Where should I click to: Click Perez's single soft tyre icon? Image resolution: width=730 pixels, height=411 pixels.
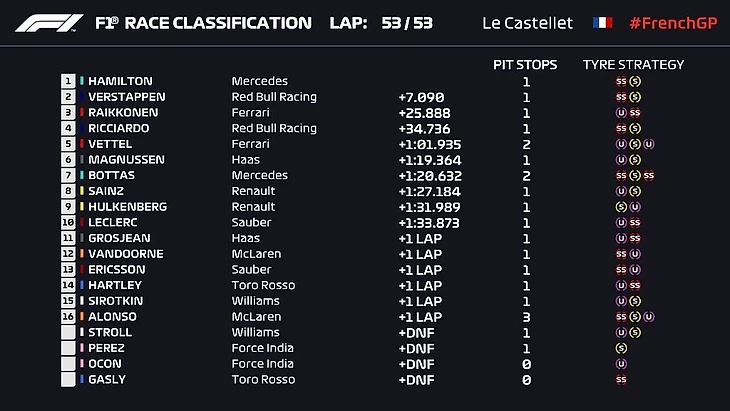[x=621, y=348]
